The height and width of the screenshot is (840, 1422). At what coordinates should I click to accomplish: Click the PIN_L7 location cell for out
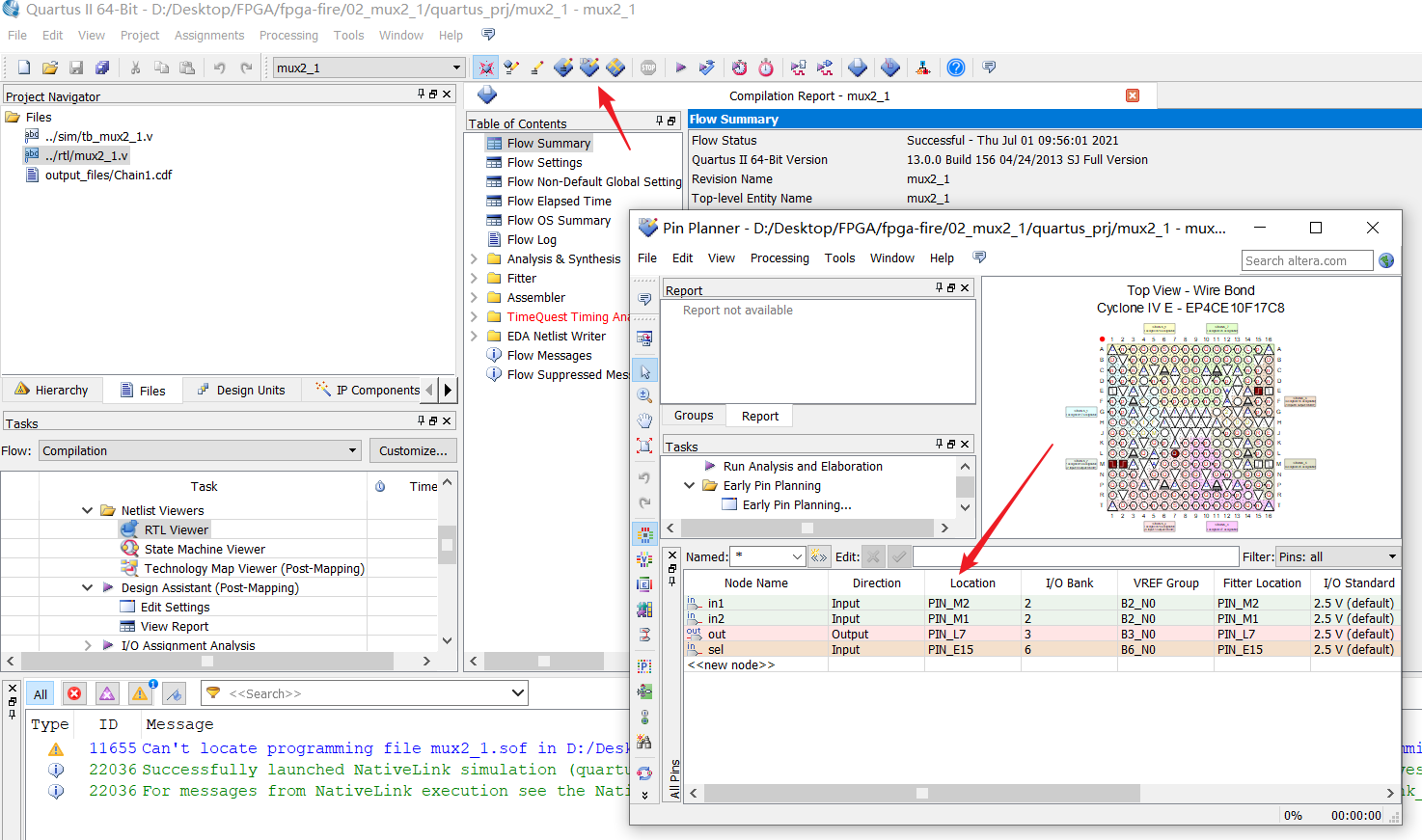(x=972, y=634)
